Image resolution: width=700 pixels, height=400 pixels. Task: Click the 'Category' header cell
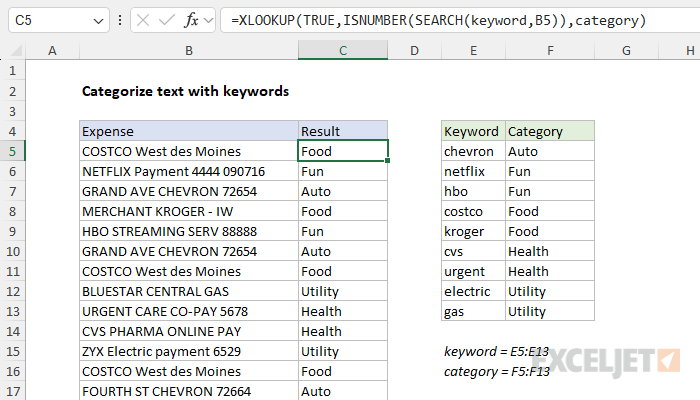coord(550,131)
